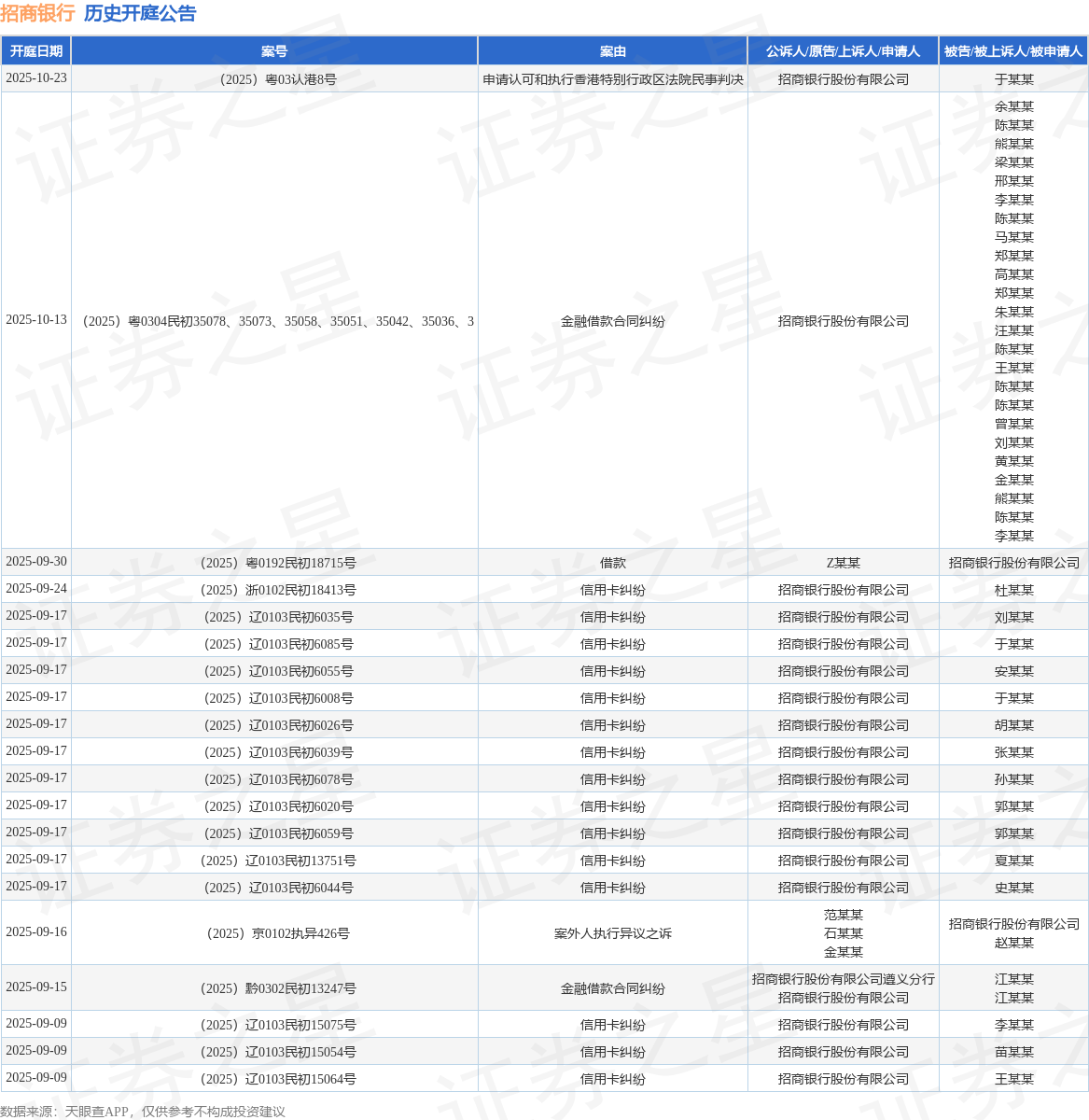Click defendant name 曾某某

(1014, 424)
